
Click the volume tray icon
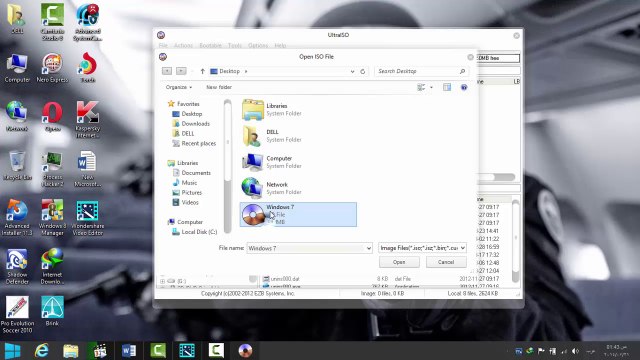tap(576, 351)
